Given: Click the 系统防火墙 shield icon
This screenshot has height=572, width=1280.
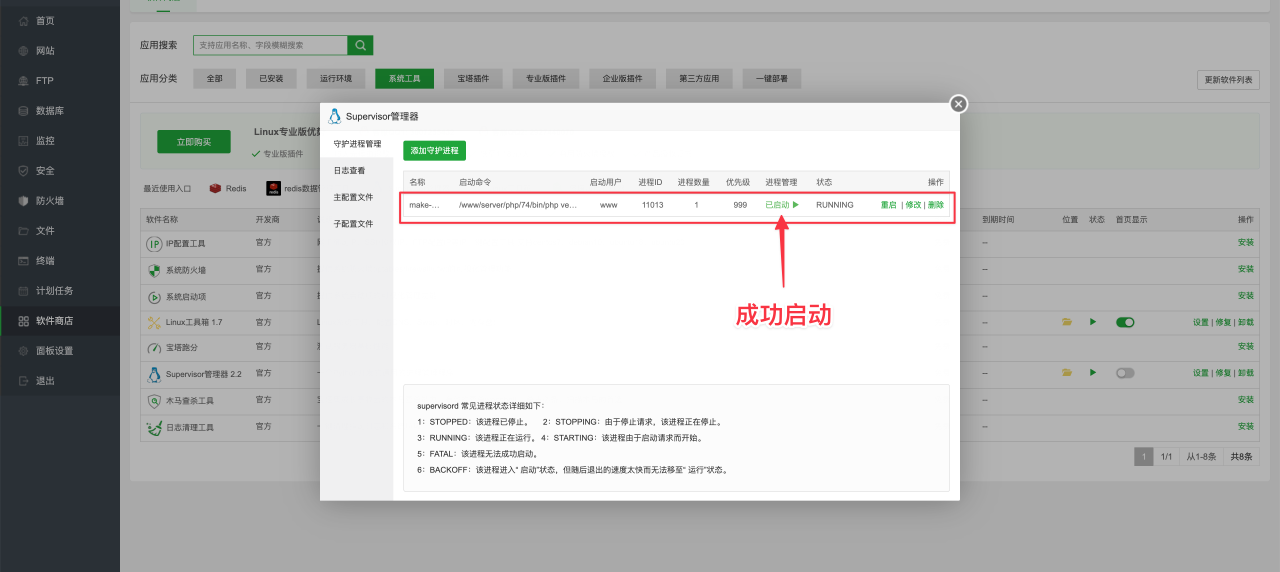Looking at the screenshot, I should tap(154, 270).
